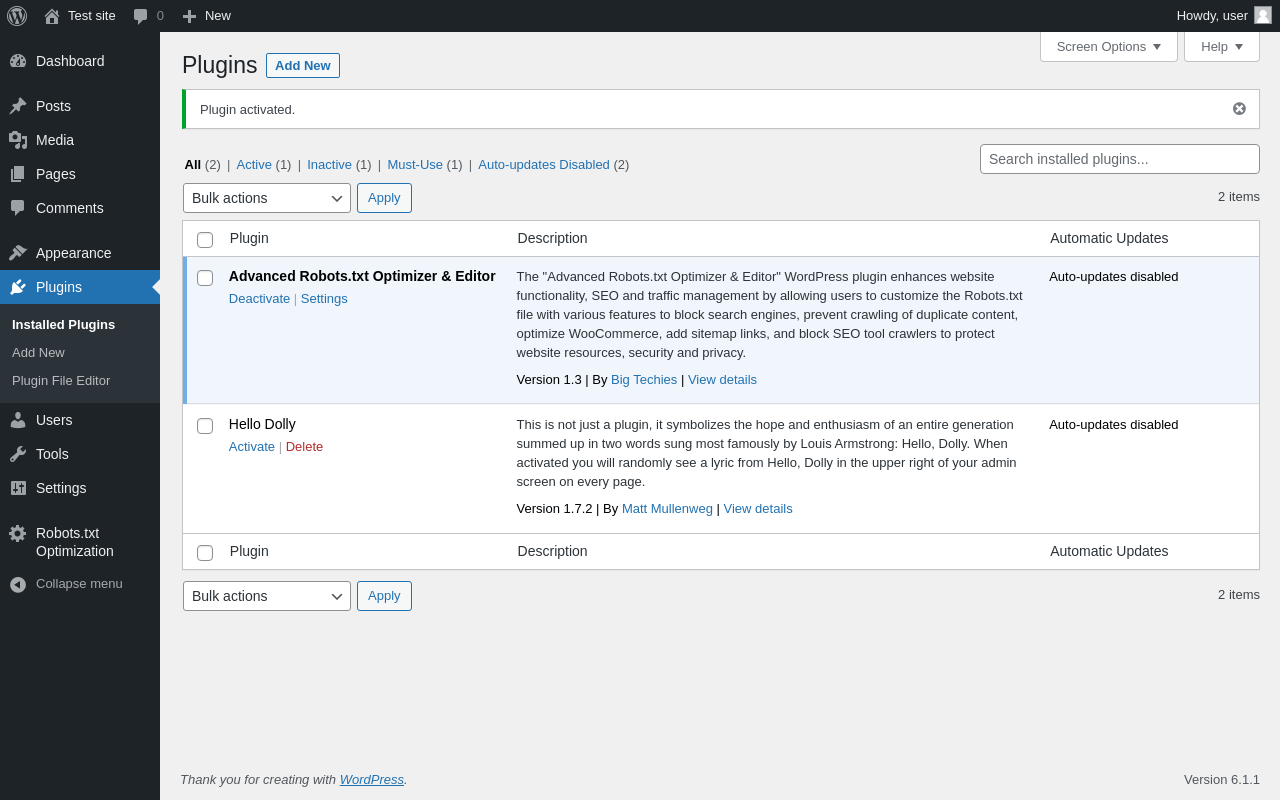1280x800 pixels.
Task: Open the bottom Bulk actions dropdown
Action: point(267,596)
